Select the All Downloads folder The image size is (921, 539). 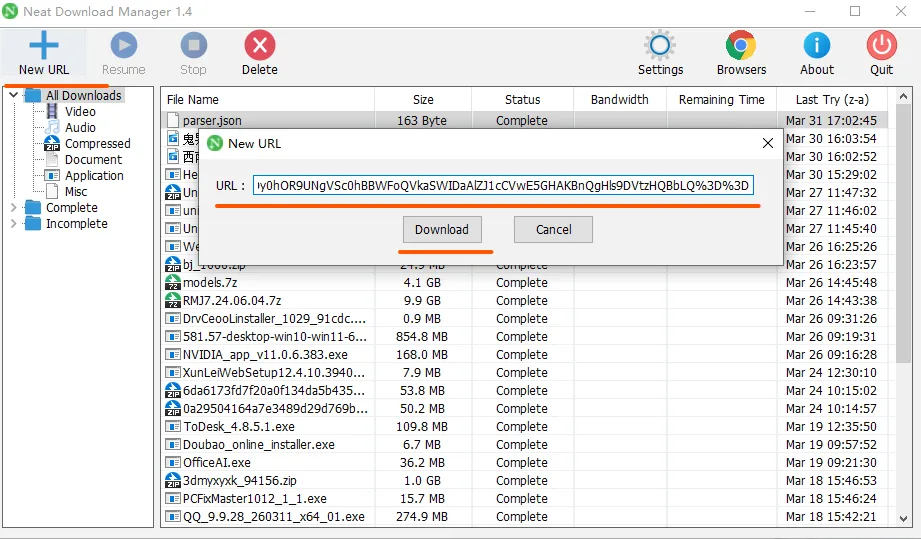pyautogui.click(x=83, y=96)
